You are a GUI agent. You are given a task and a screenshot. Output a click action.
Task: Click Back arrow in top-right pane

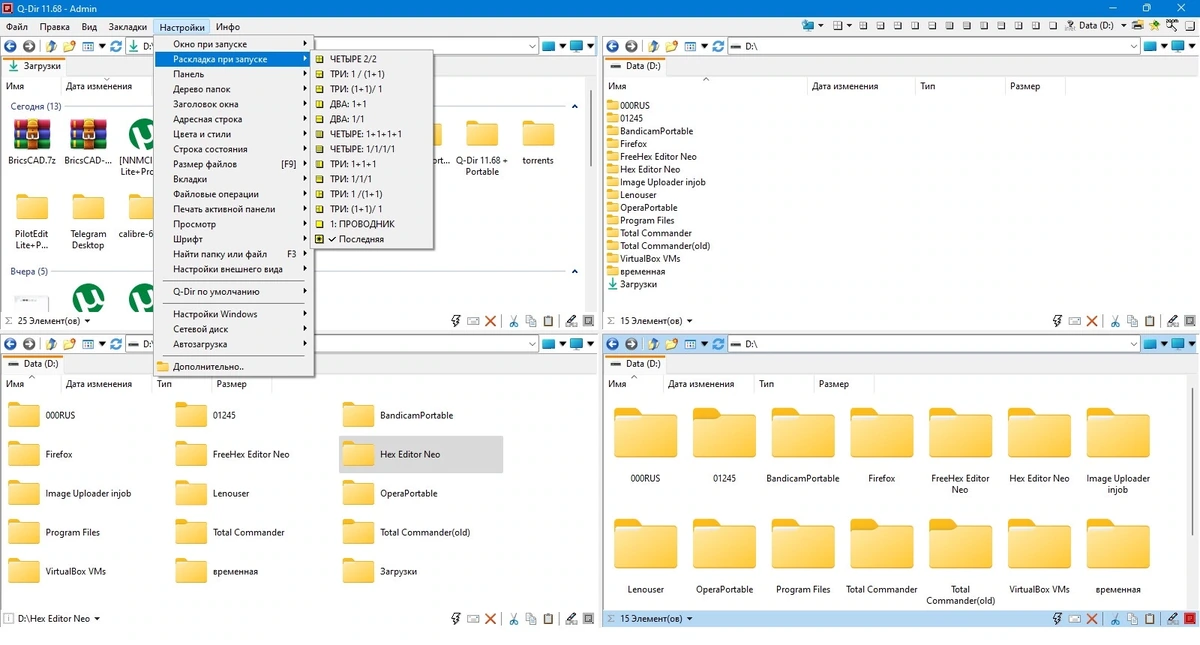point(613,46)
